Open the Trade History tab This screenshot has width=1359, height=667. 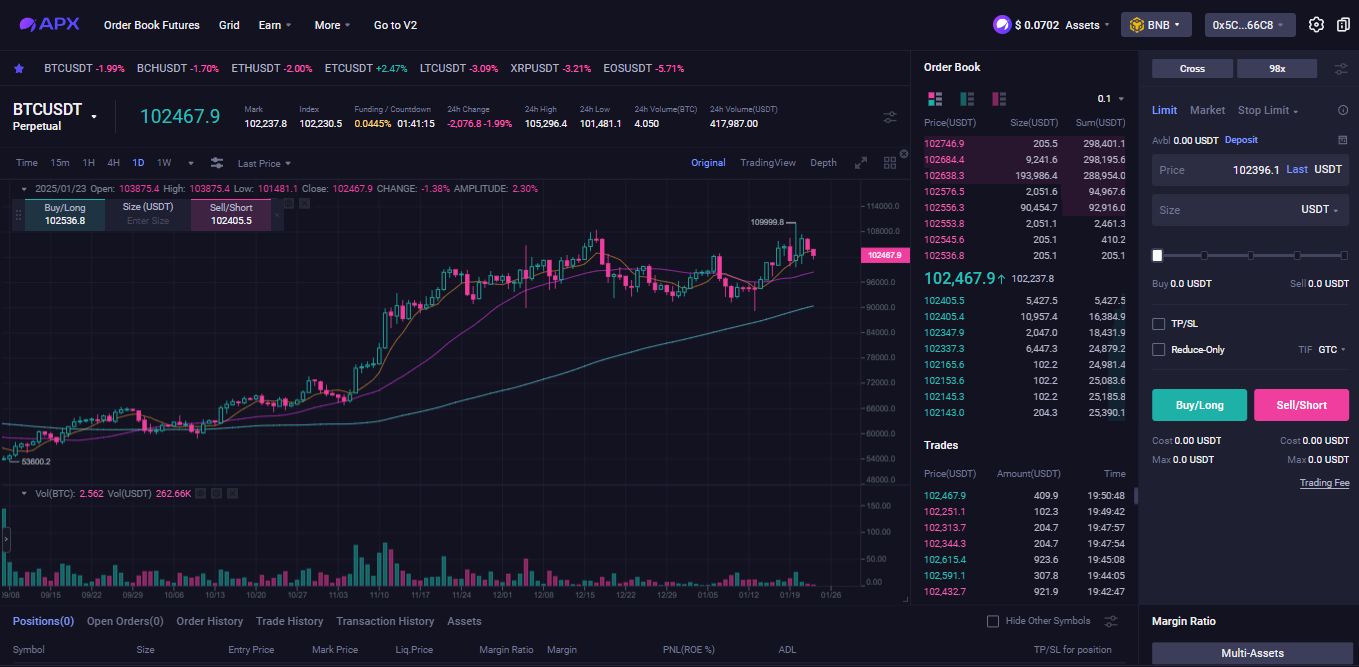coord(289,621)
